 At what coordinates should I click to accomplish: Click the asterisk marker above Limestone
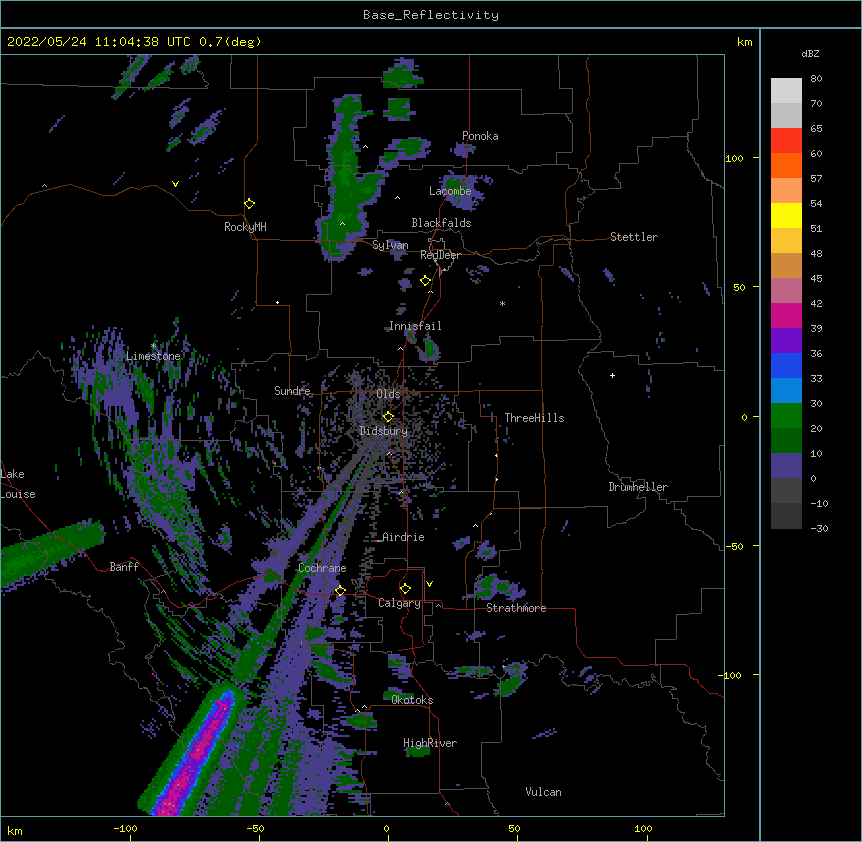(153, 346)
